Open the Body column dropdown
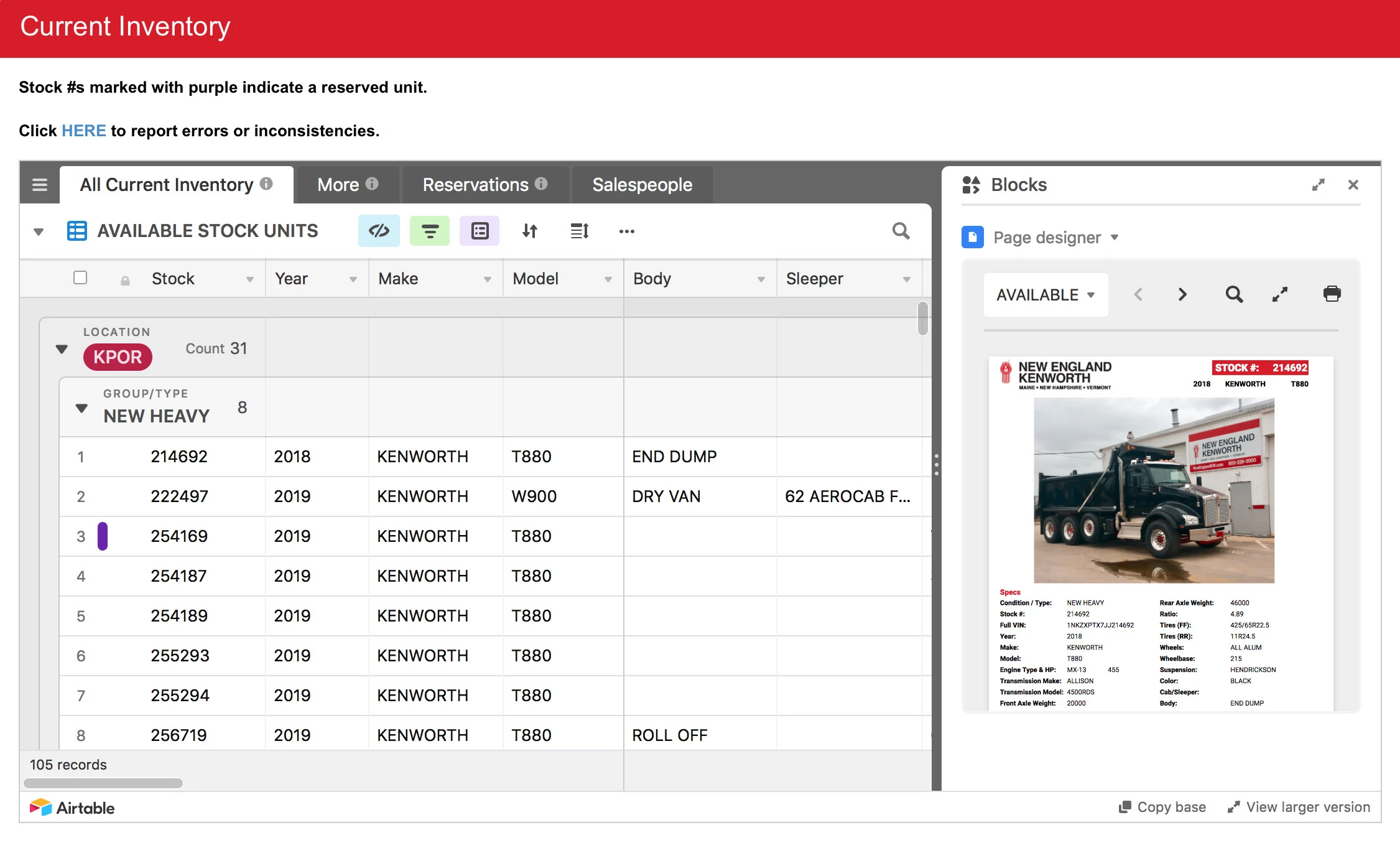1400x843 pixels. coord(761,279)
